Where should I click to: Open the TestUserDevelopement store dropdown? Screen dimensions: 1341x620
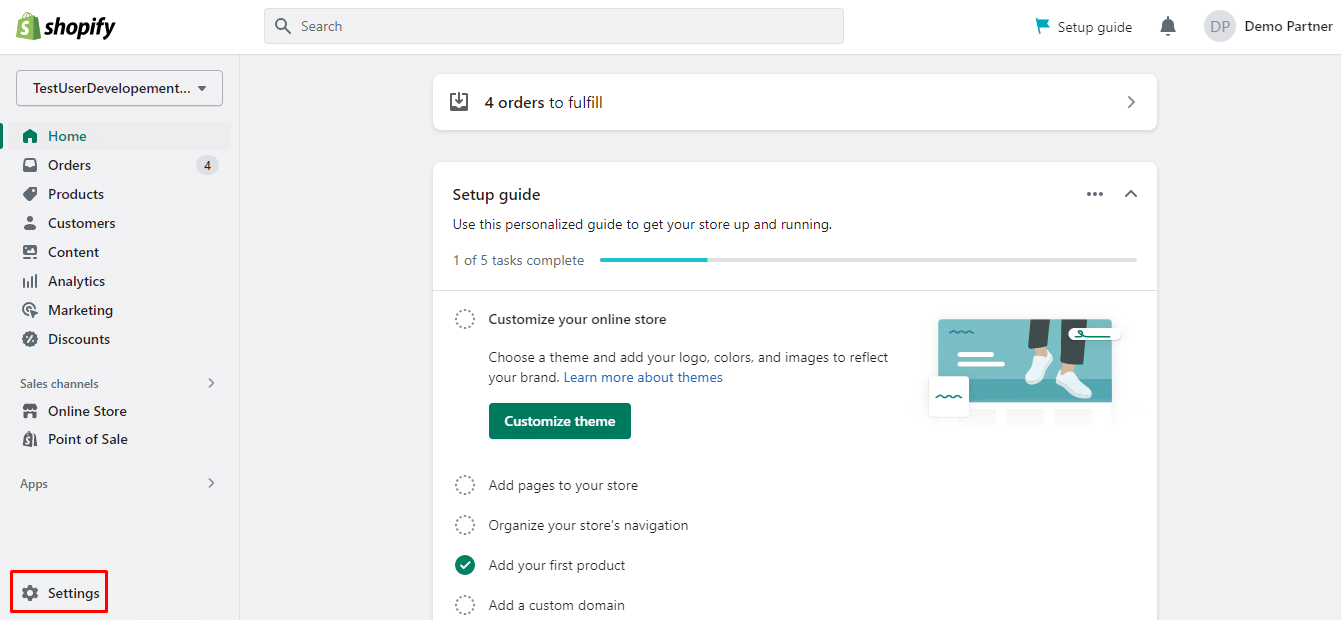pyautogui.click(x=119, y=88)
